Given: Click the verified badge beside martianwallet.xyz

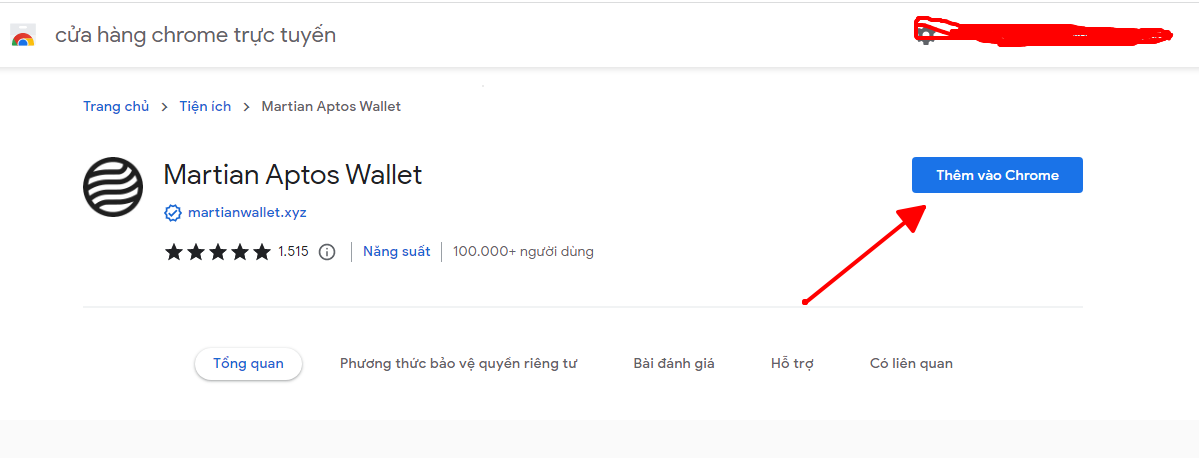Looking at the screenshot, I should (x=173, y=213).
